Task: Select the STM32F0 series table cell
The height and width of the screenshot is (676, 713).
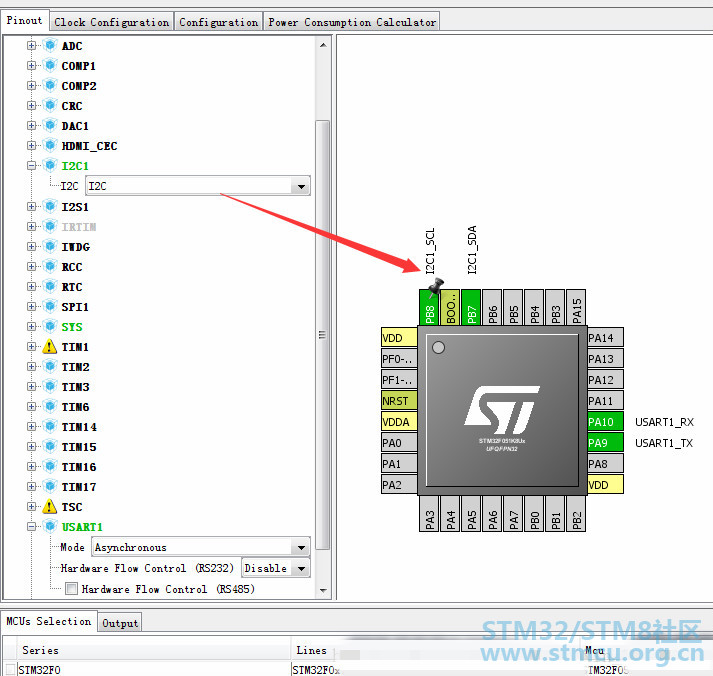Action: (x=153, y=670)
